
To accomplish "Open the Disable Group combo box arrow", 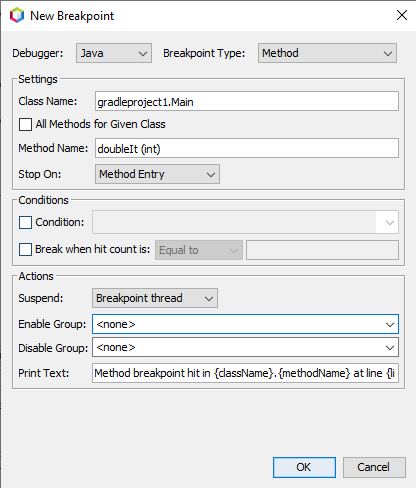I will tap(390, 348).
